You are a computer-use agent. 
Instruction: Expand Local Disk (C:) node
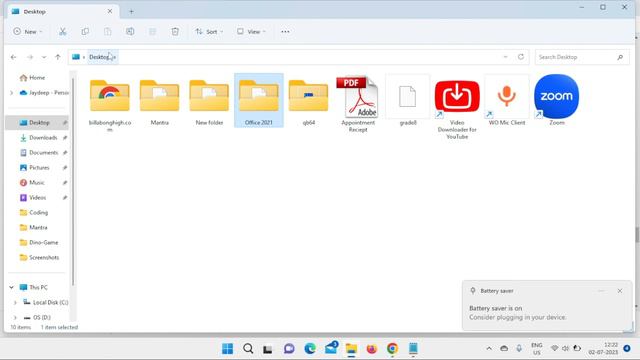[x=15, y=302]
